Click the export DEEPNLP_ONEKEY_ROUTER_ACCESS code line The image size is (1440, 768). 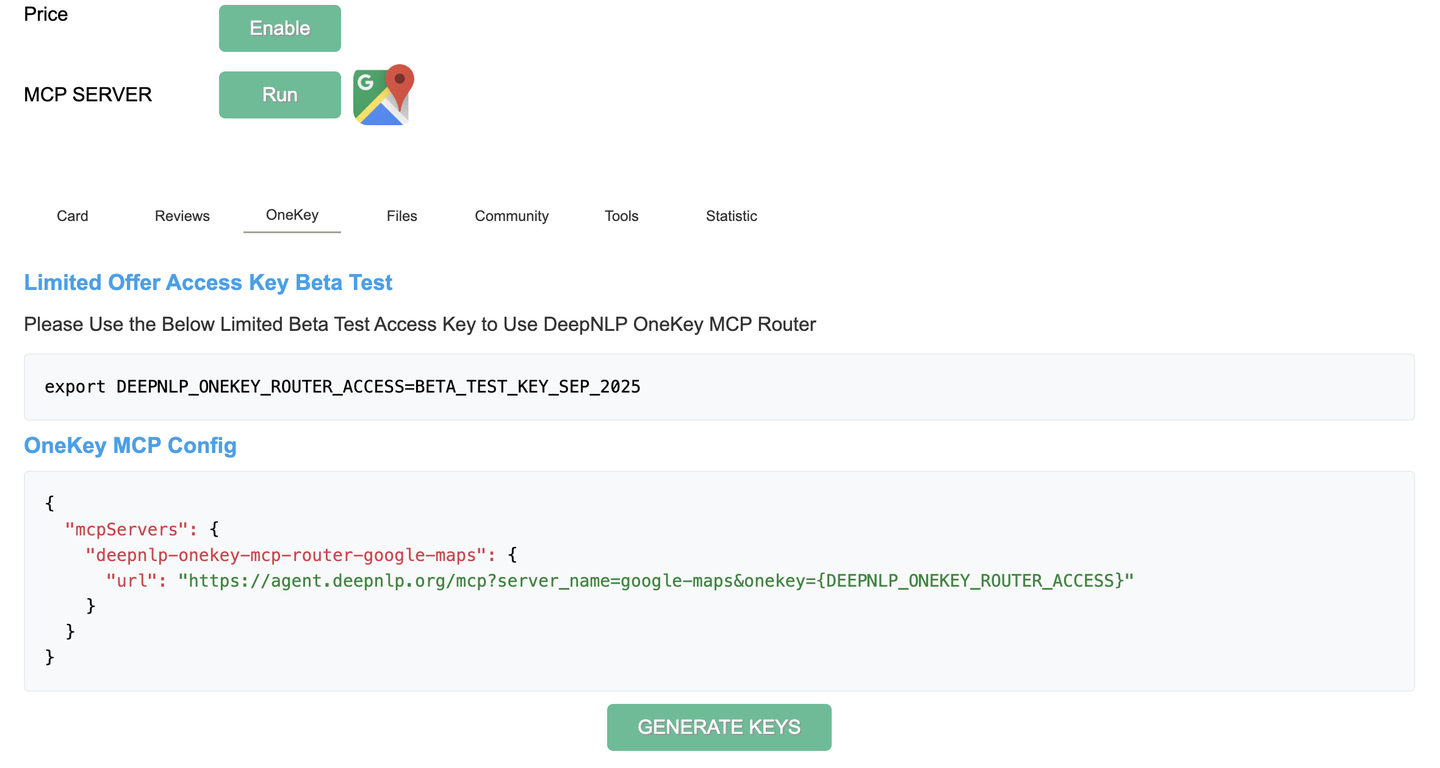343,386
